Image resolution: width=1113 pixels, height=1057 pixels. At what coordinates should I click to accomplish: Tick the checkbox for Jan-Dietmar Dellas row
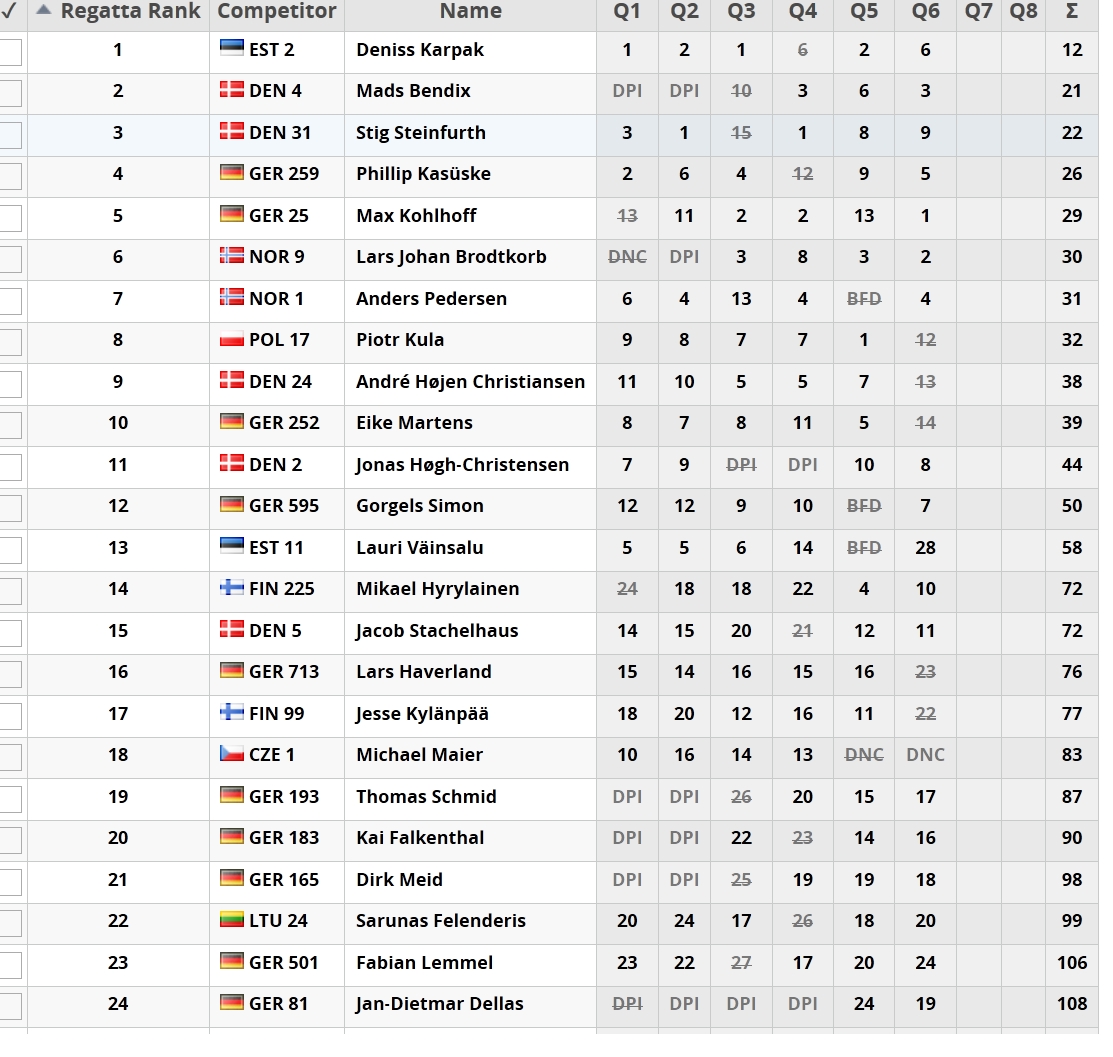click(10, 1007)
